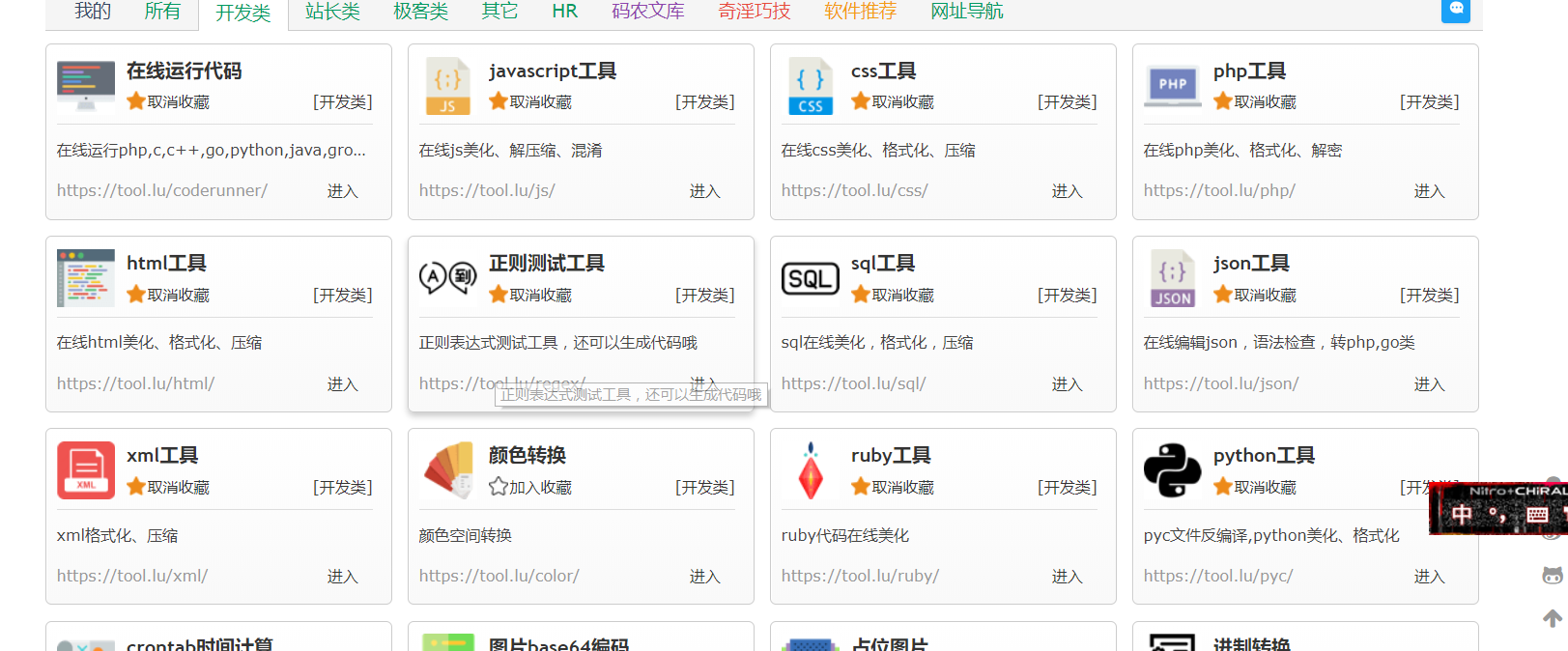1568x651 pixels.
Task: Click 进入 for html工具 card
Action: (342, 384)
